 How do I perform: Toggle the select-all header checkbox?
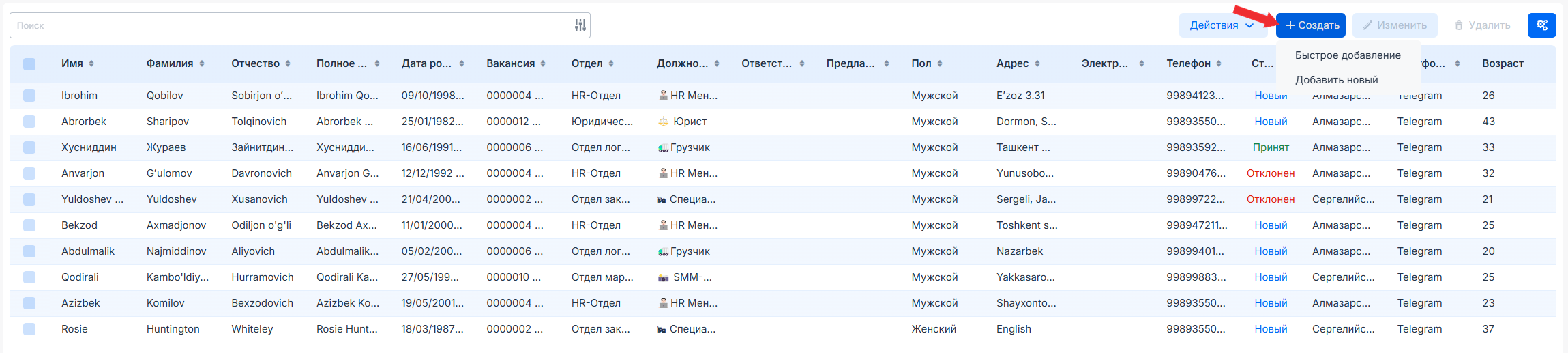click(x=29, y=63)
